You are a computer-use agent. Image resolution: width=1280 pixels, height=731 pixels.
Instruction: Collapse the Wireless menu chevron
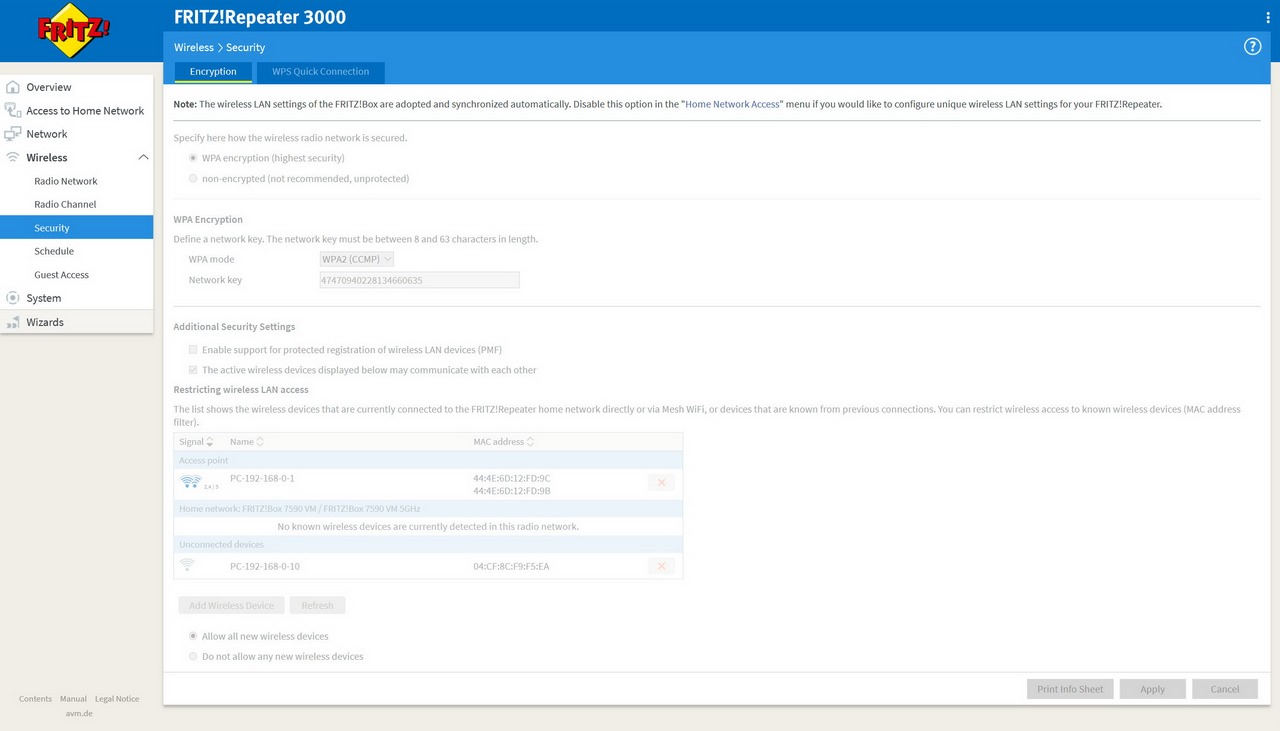click(x=143, y=157)
